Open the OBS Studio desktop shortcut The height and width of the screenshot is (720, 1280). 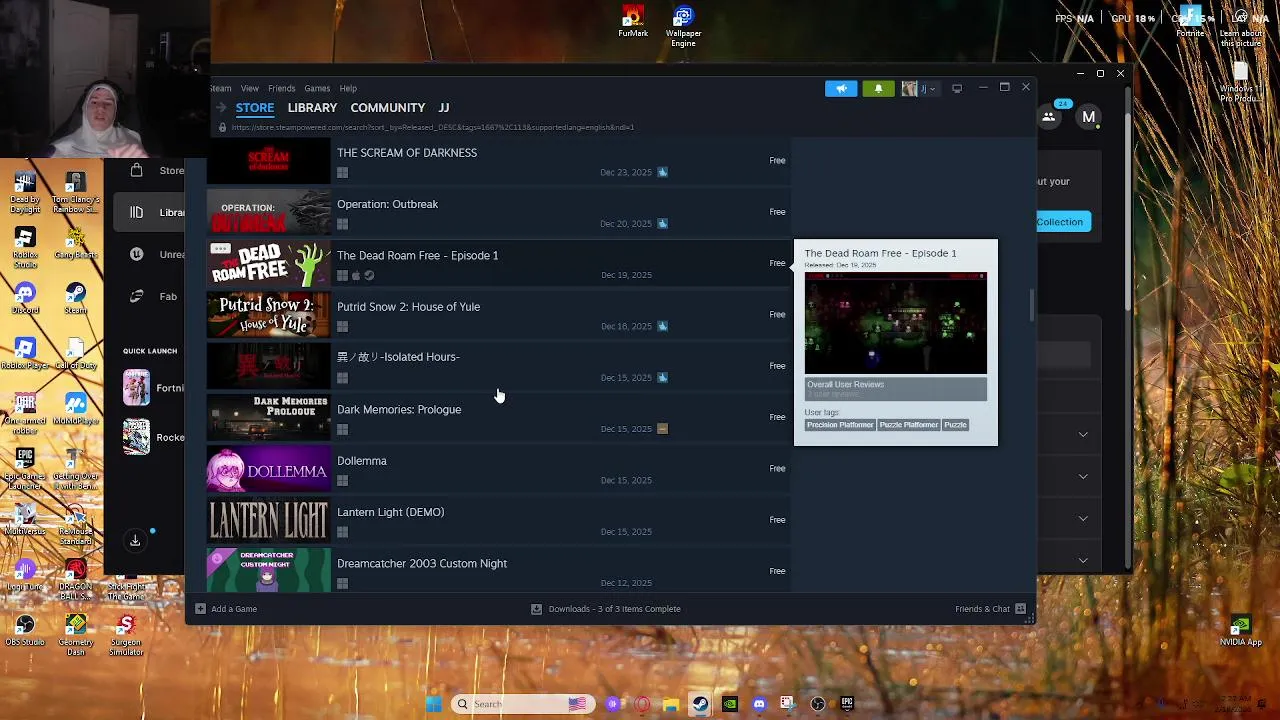pyautogui.click(x=25, y=630)
